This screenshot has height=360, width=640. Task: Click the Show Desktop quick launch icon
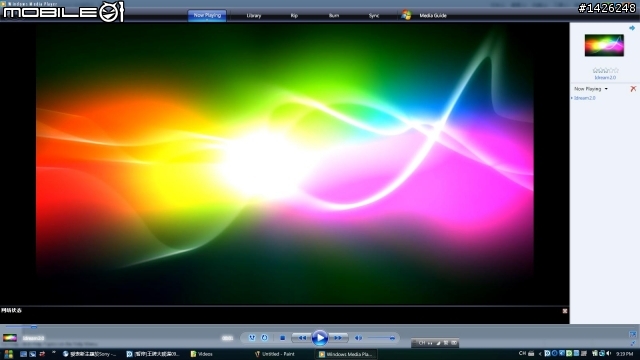pos(23,354)
